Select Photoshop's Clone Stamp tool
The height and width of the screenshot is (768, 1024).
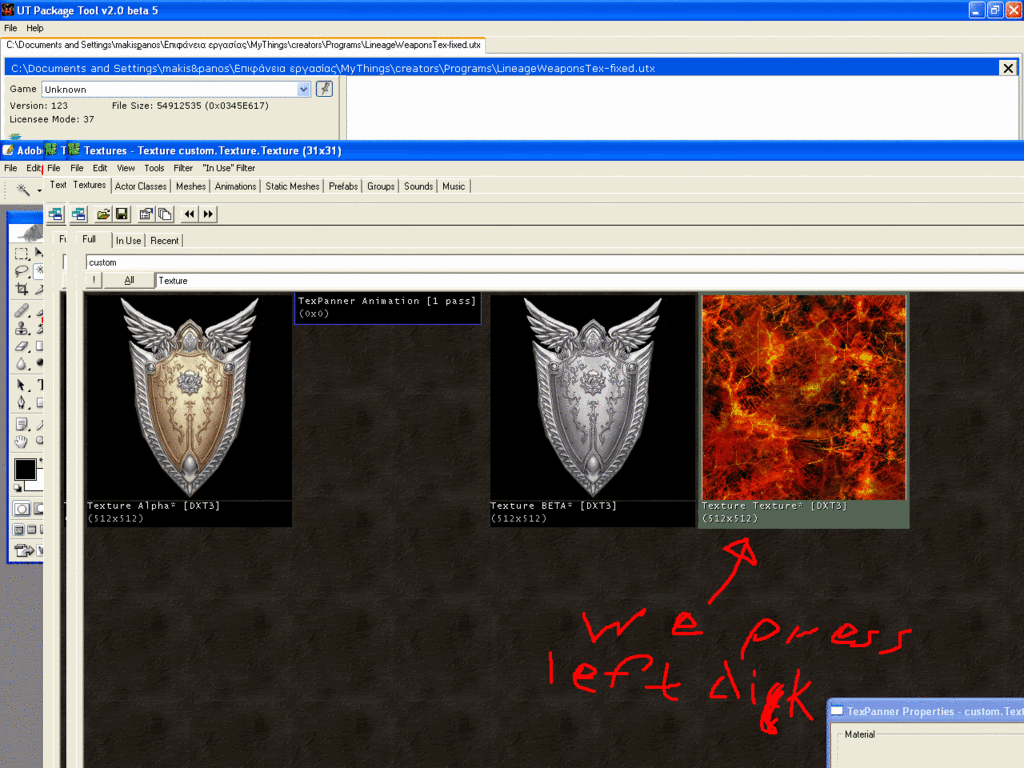(x=21, y=327)
